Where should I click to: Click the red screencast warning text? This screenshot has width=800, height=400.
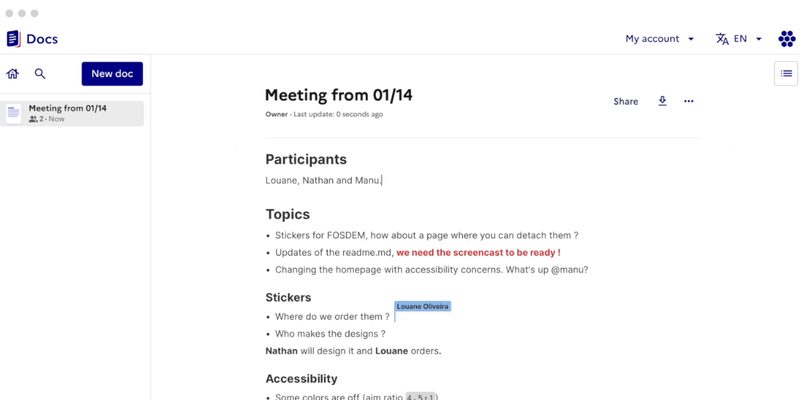pyautogui.click(x=477, y=253)
